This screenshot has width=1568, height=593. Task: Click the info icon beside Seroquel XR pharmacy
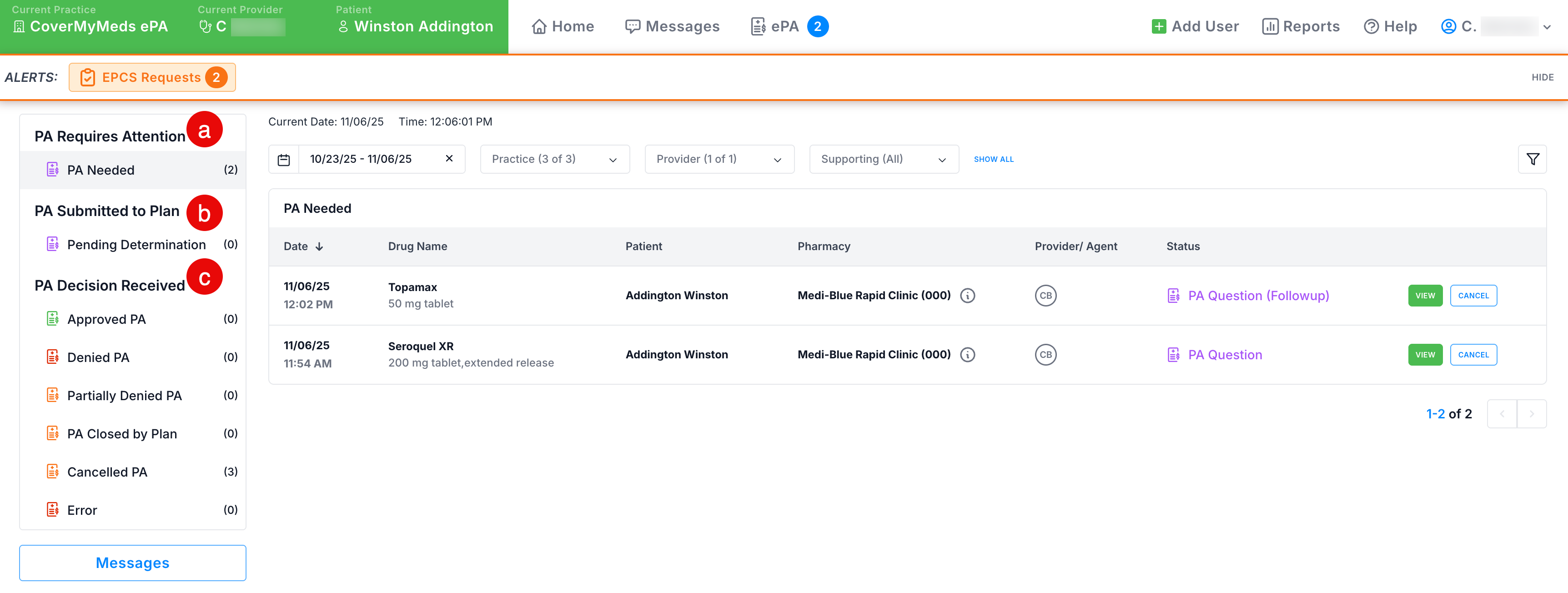967,354
